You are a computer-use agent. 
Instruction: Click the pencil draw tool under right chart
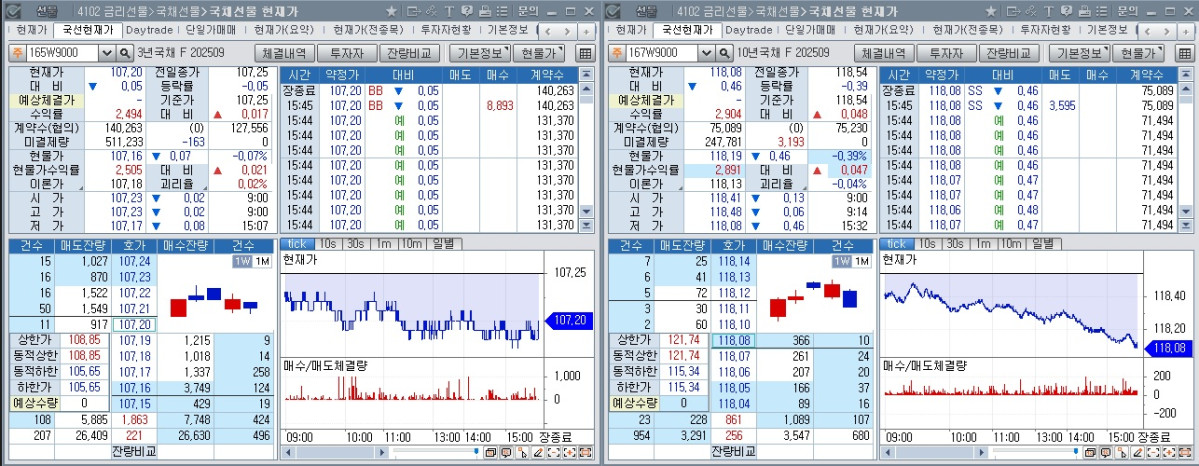click(x=1137, y=453)
